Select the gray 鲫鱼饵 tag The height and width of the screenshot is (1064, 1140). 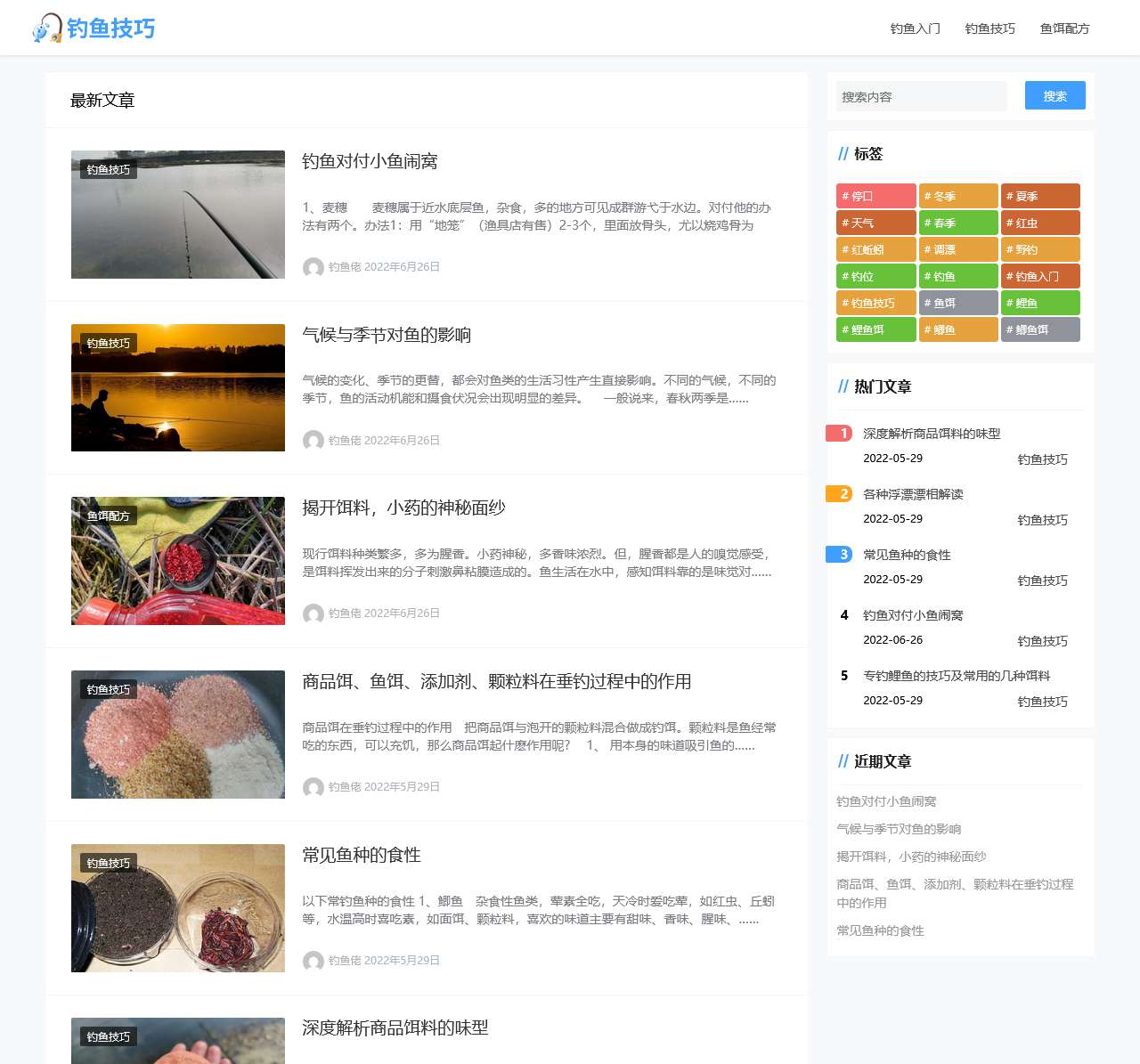(x=1040, y=329)
